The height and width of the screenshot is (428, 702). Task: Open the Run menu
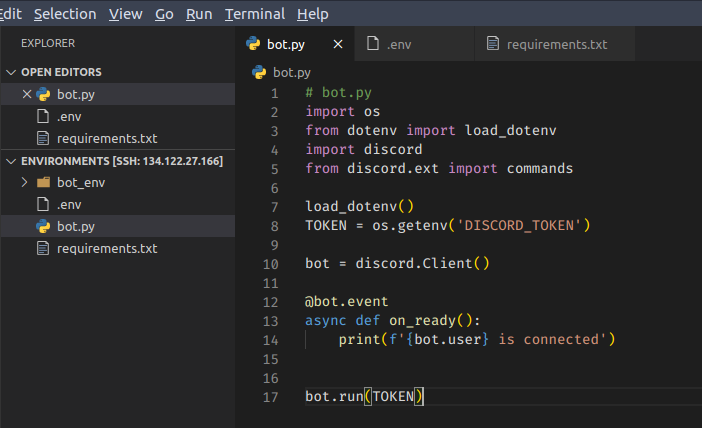[x=199, y=14]
